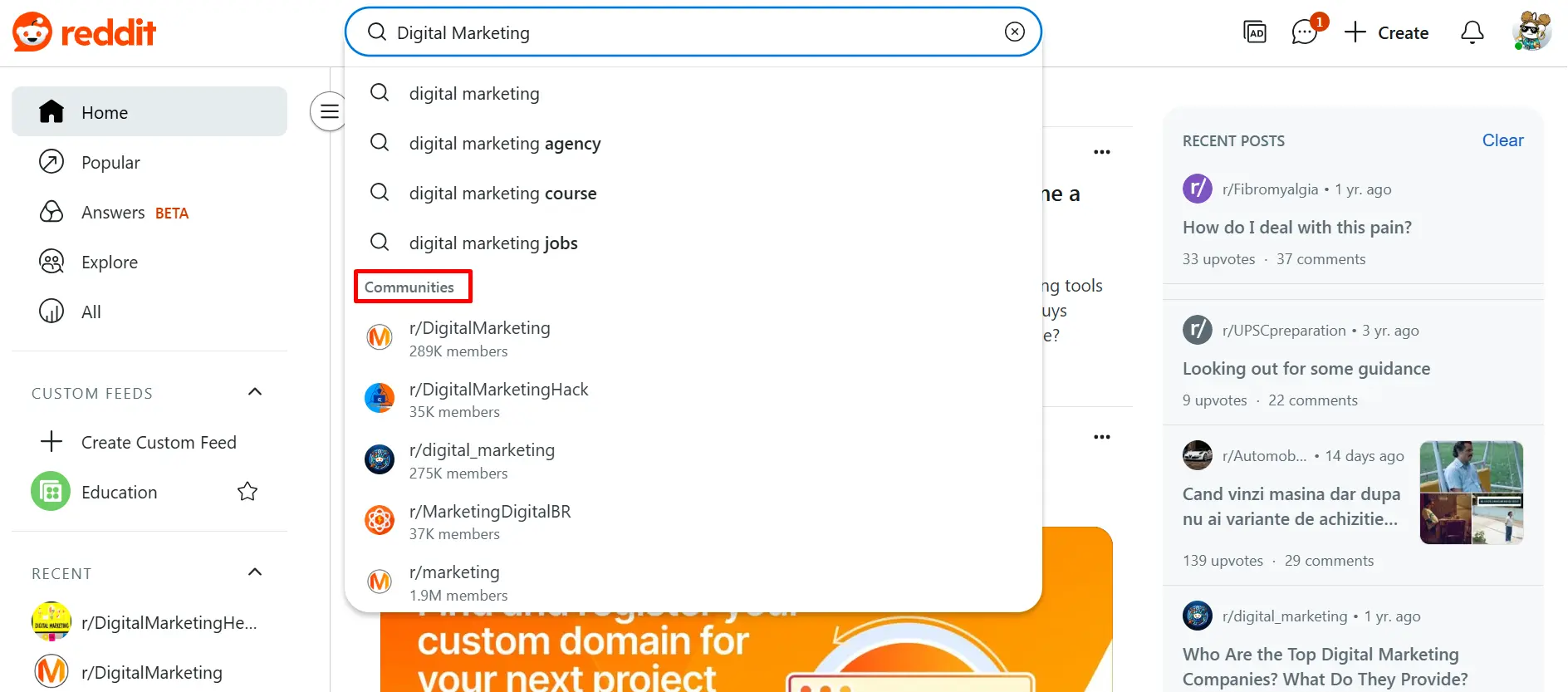Screen dimensions: 1568x692
Task: Click the Advertise on Reddit icon
Action: point(1254,32)
